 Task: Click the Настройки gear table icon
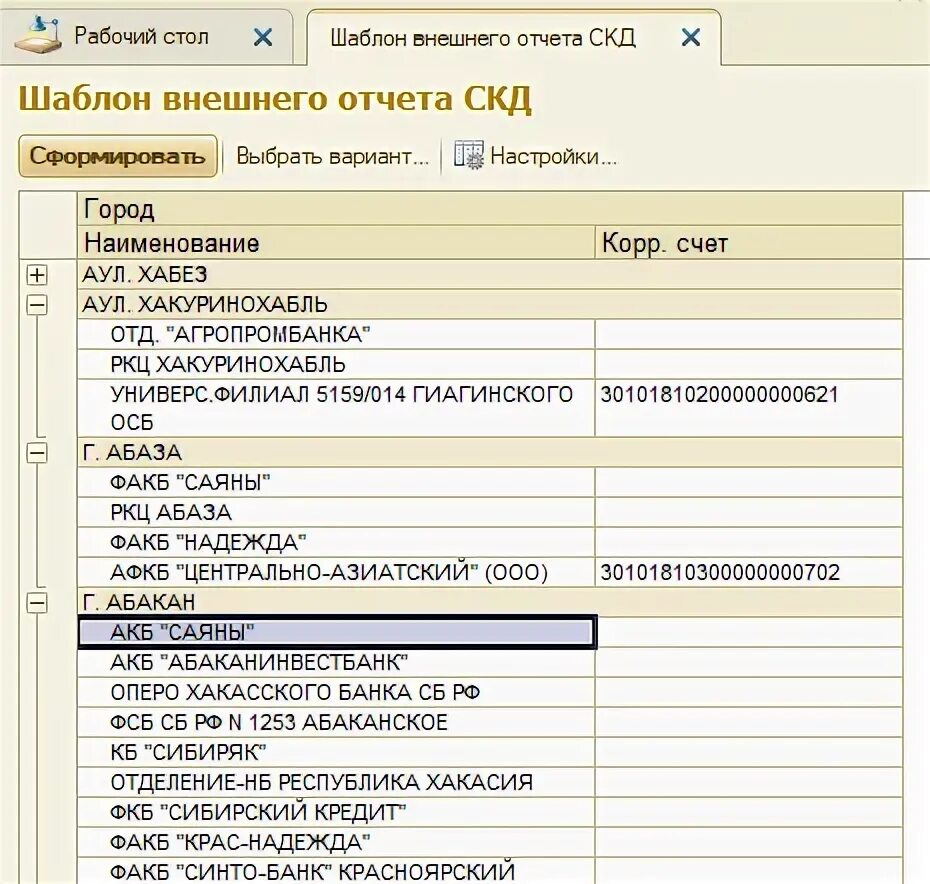tap(469, 155)
